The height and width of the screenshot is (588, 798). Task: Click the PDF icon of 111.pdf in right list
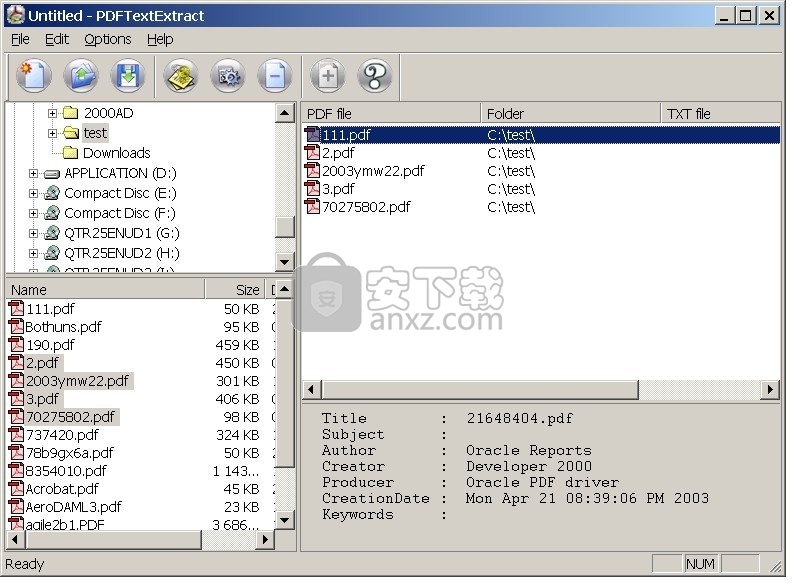[x=312, y=135]
